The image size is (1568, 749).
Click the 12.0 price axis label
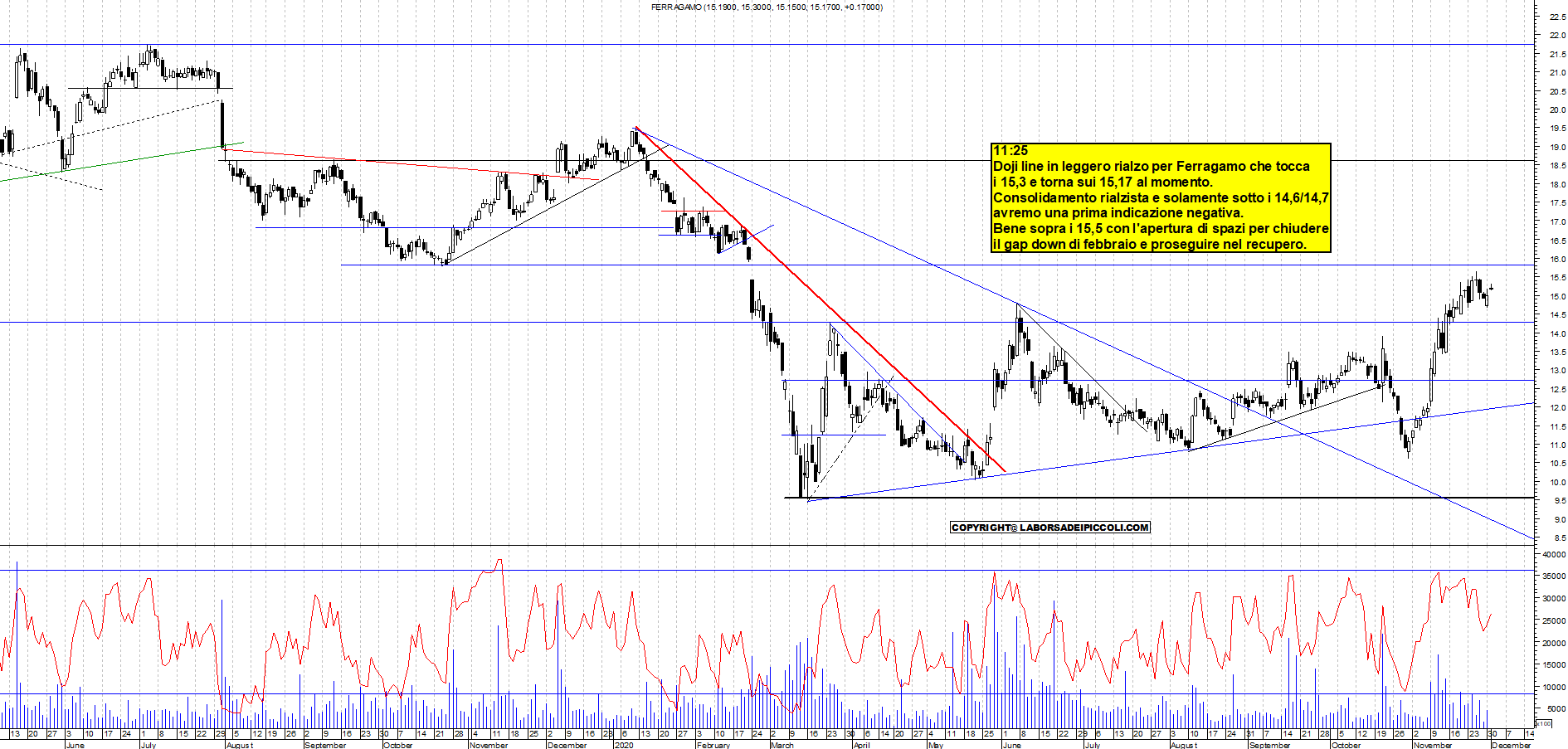pyautogui.click(x=1557, y=408)
